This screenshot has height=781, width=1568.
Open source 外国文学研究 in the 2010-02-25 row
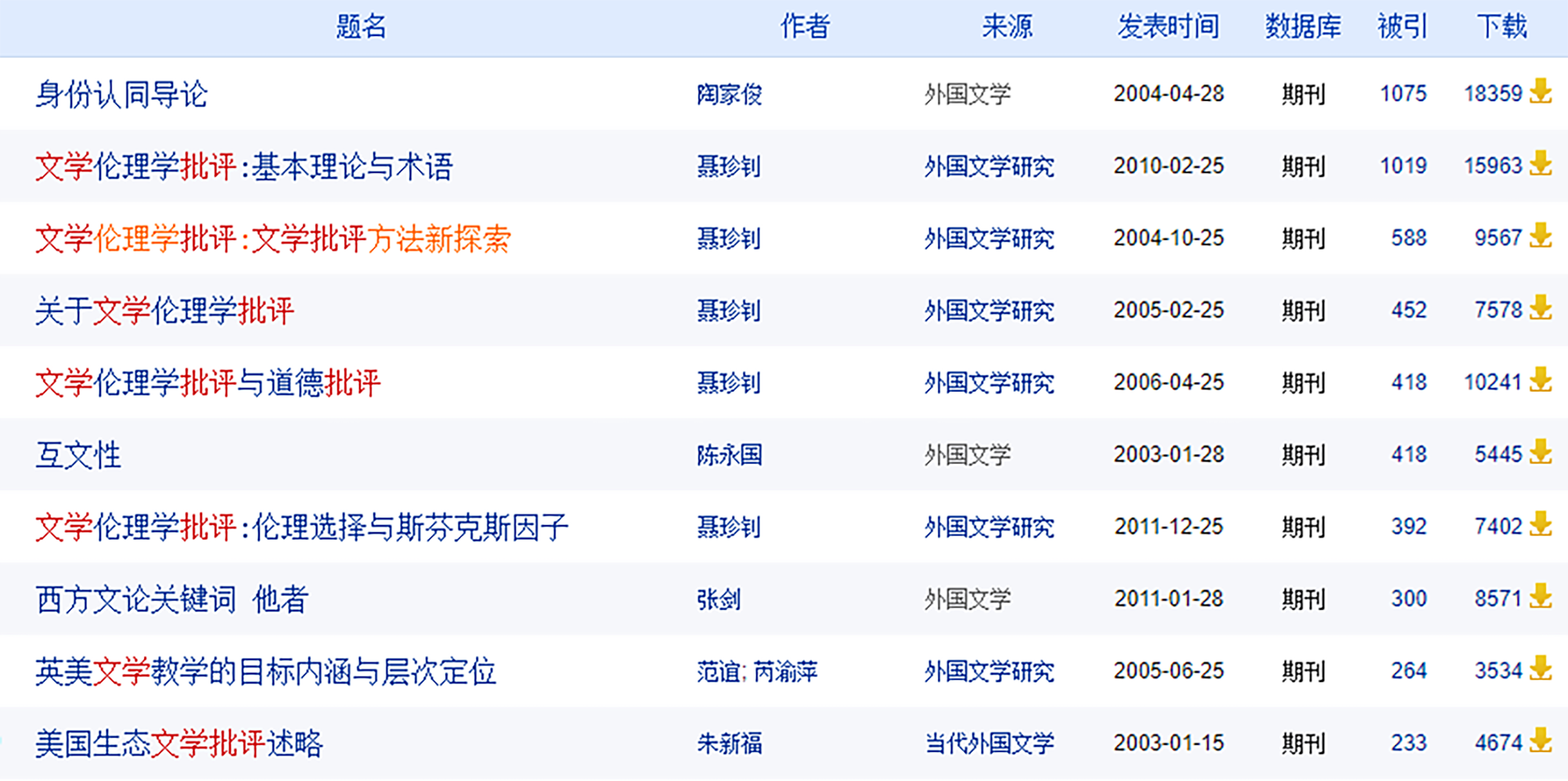989,166
